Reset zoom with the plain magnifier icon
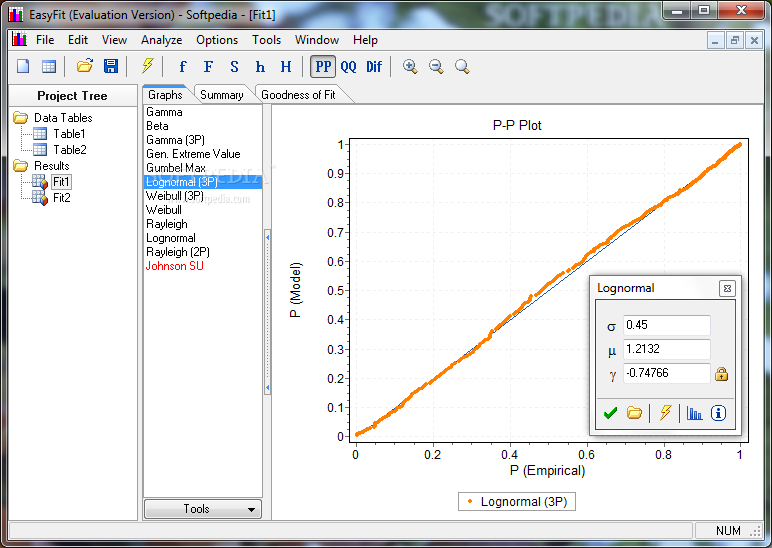Image resolution: width=772 pixels, height=548 pixels. click(x=462, y=66)
